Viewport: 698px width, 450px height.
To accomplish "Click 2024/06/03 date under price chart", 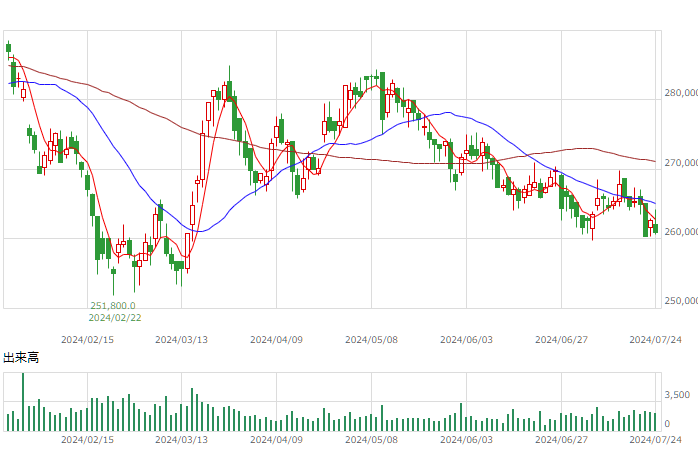I will (x=467, y=340).
